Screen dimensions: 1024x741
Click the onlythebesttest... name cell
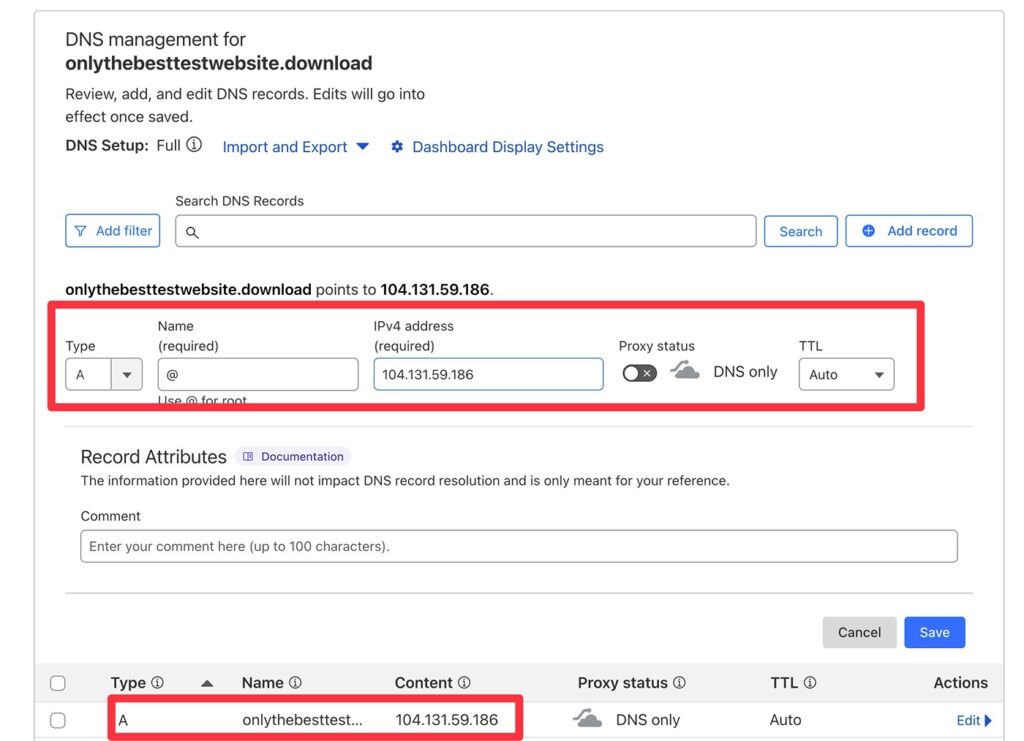tap(302, 720)
